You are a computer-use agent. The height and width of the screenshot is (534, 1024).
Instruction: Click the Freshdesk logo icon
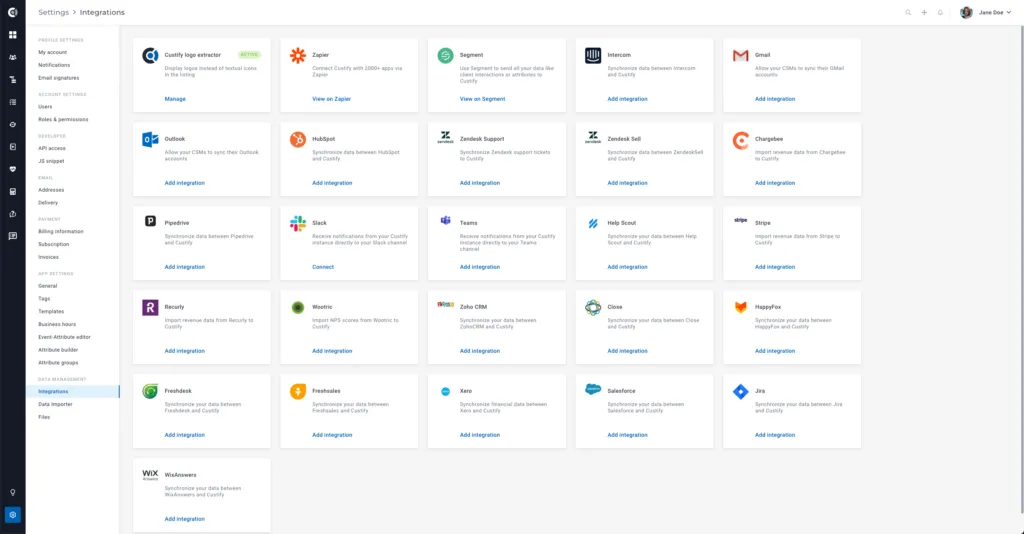tap(150, 391)
